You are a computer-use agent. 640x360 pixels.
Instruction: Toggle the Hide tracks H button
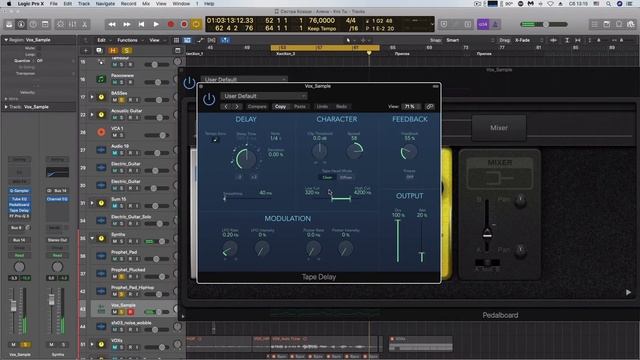tap(113, 51)
